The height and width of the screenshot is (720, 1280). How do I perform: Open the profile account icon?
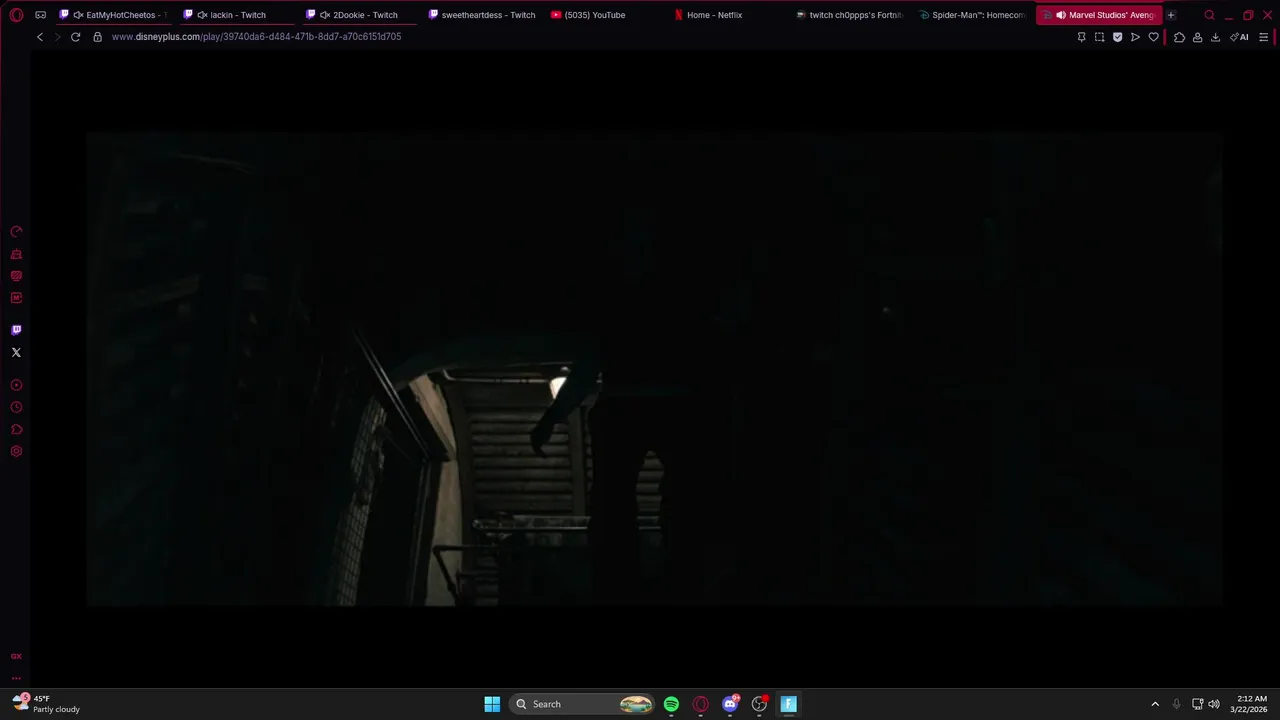pos(1197,37)
